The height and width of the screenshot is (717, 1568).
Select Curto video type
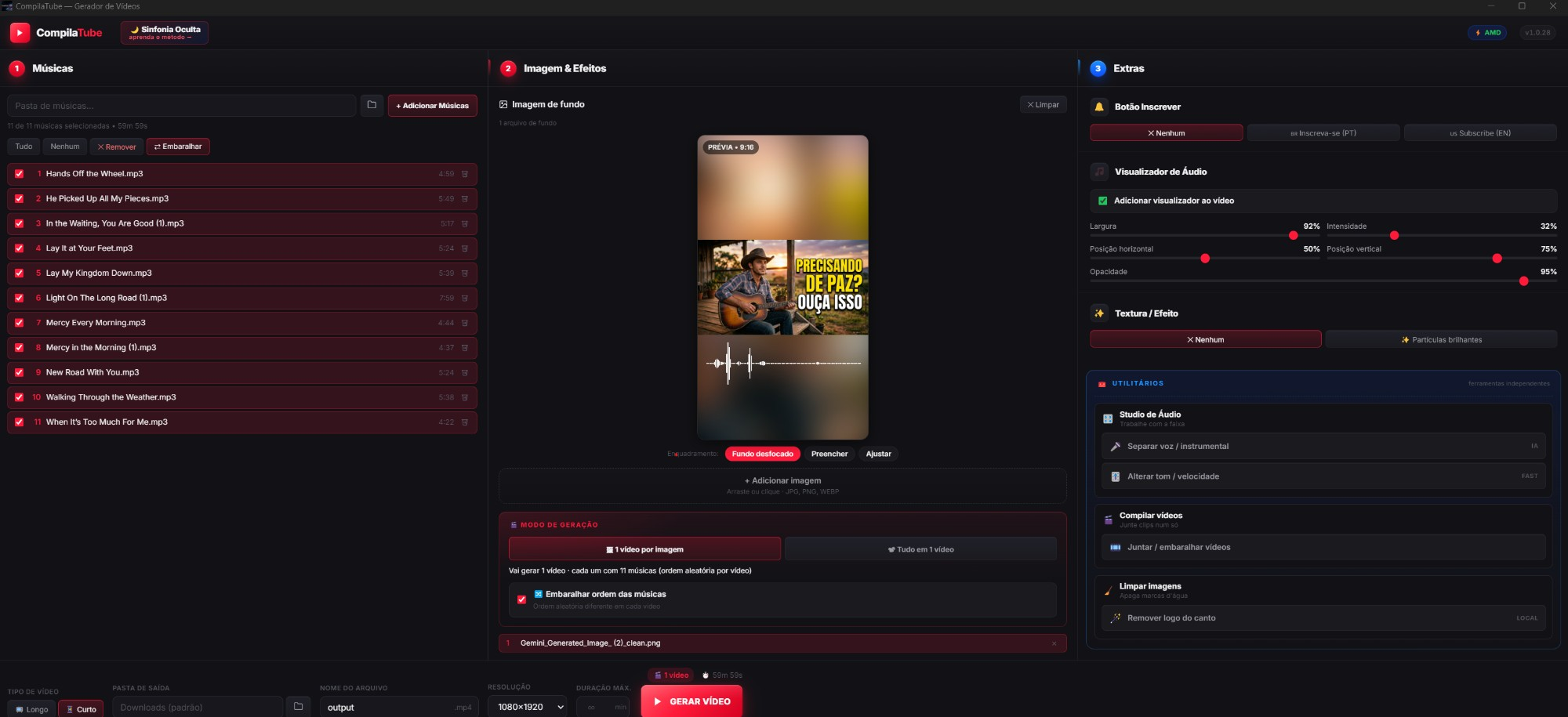[x=81, y=708]
